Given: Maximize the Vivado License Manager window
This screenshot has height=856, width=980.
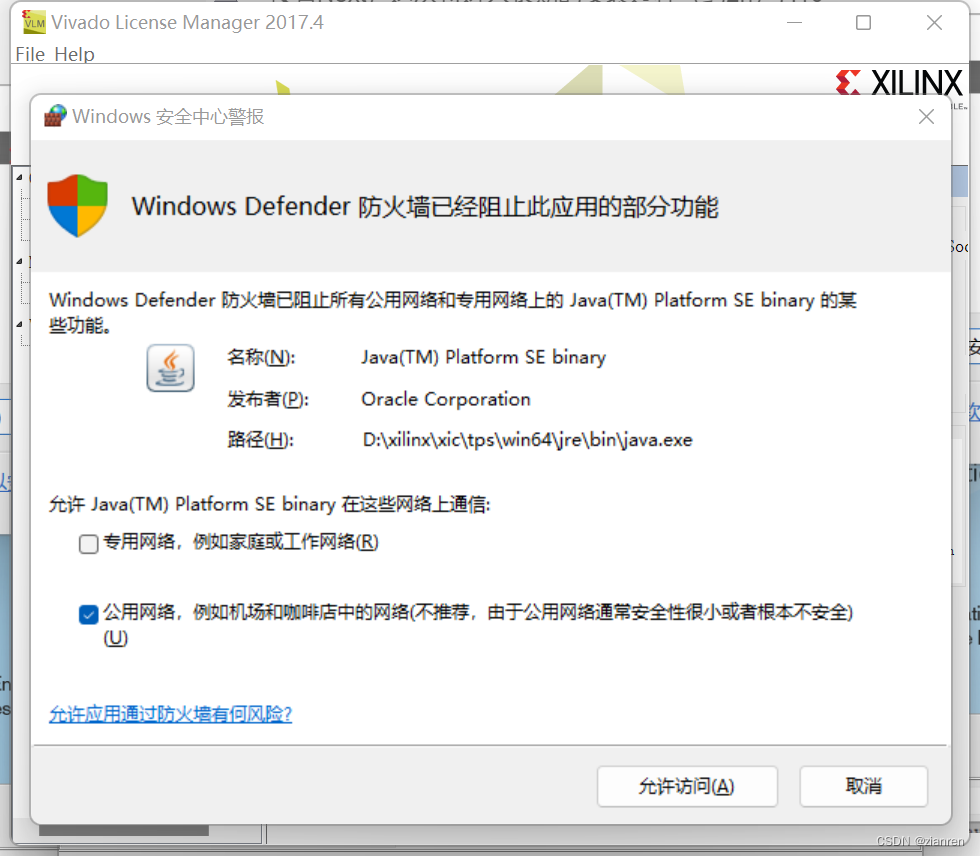Looking at the screenshot, I should (x=863, y=22).
